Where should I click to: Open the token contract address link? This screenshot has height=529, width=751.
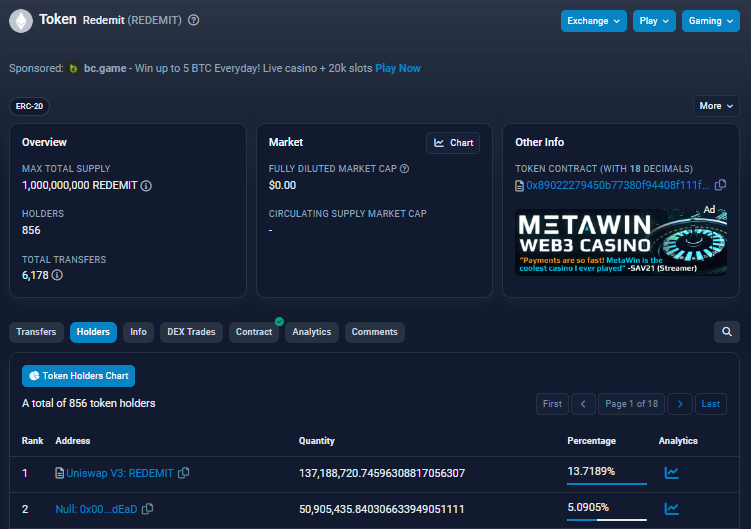pyautogui.click(x=617, y=185)
